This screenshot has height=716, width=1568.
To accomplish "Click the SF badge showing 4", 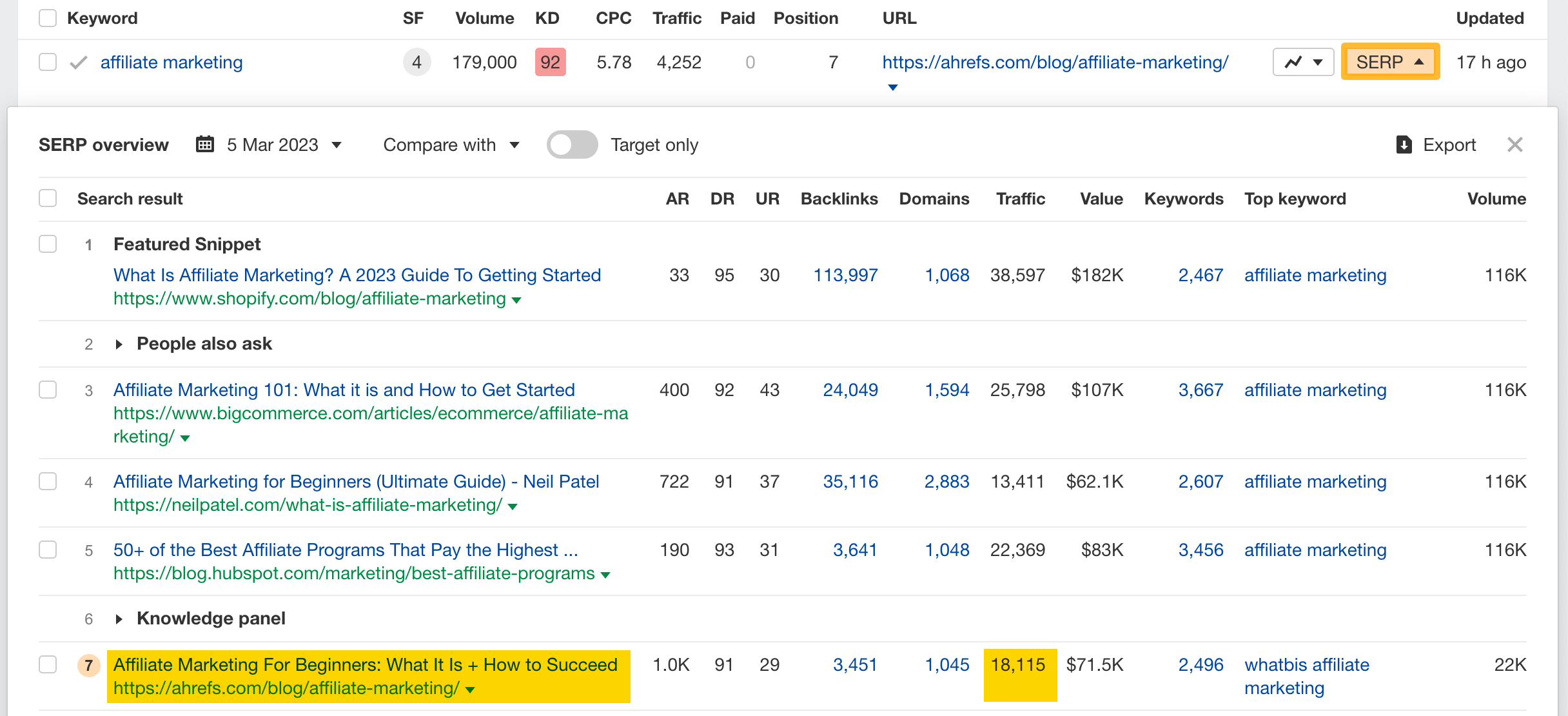I will tap(417, 63).
